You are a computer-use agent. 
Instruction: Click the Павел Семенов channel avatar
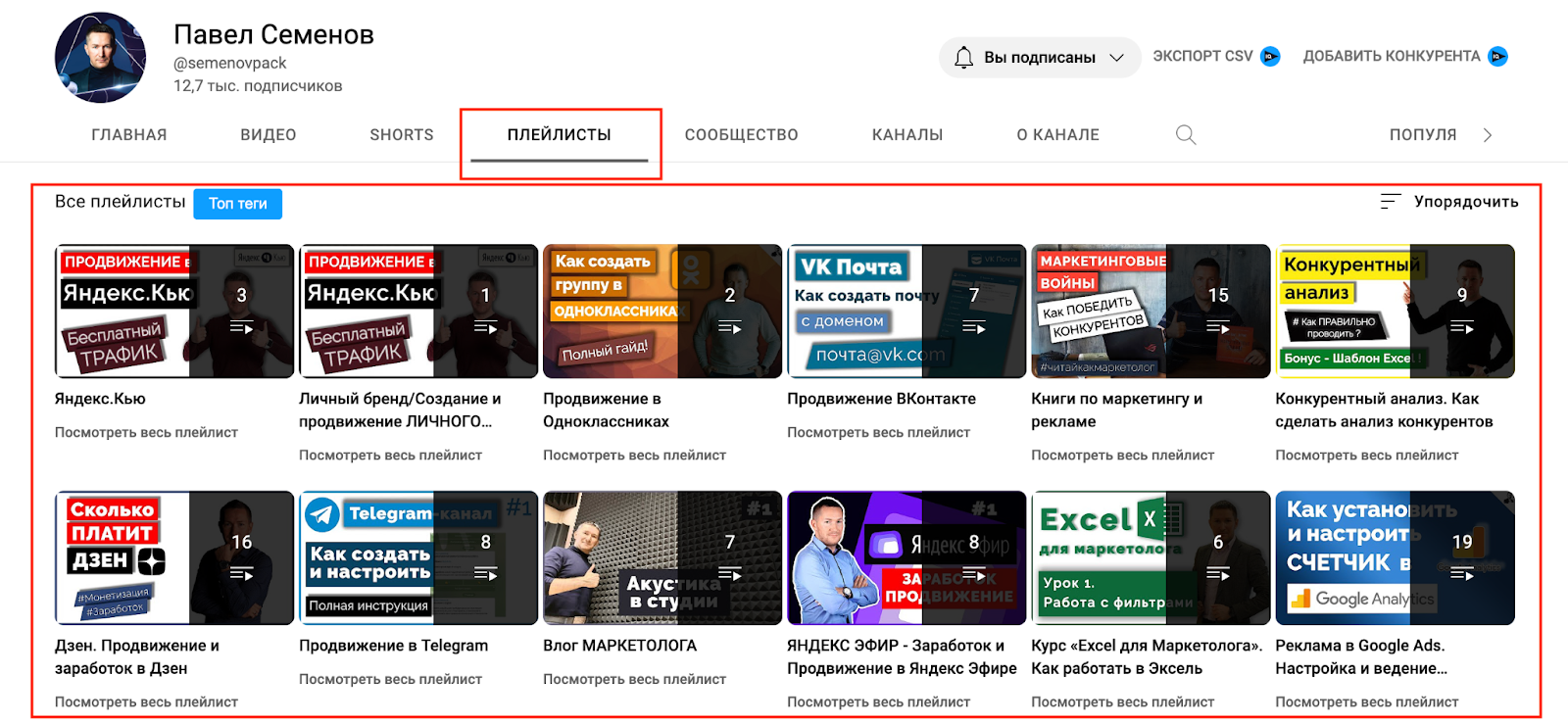(x=101, y=58)
